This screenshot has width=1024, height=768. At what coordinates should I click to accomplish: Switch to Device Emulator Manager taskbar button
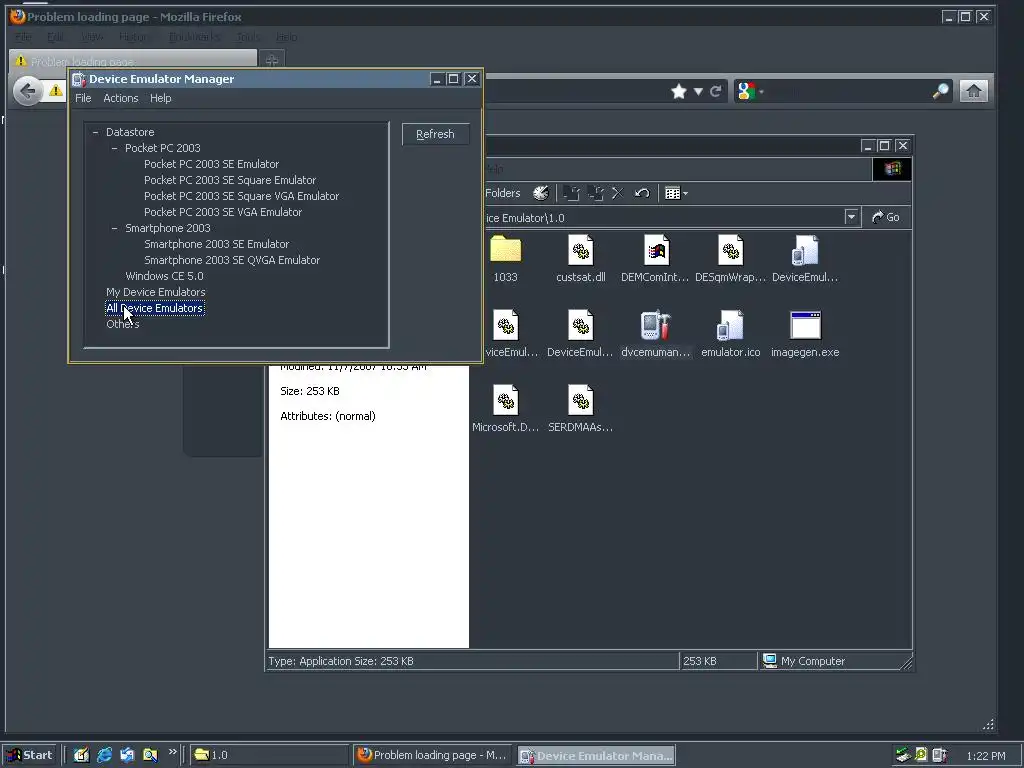(596, 755)
